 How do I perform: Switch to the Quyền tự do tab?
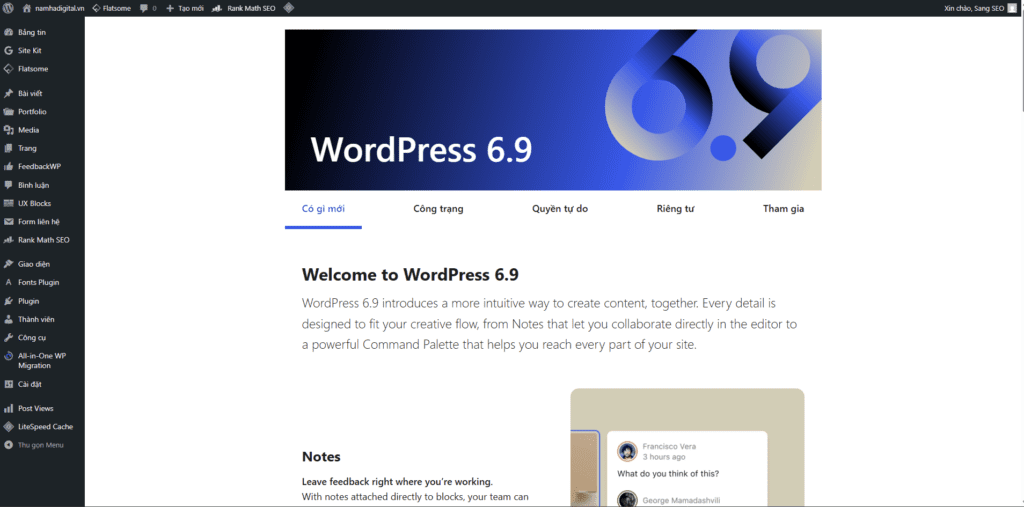560,209
